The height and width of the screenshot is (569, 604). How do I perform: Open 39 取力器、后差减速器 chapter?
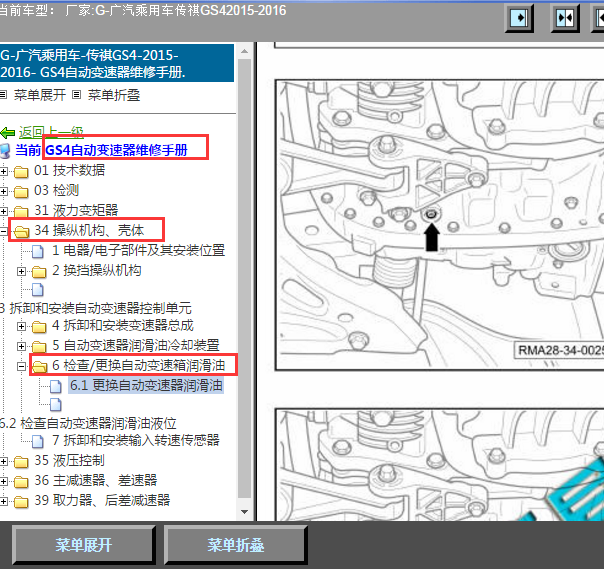point(102,500)
